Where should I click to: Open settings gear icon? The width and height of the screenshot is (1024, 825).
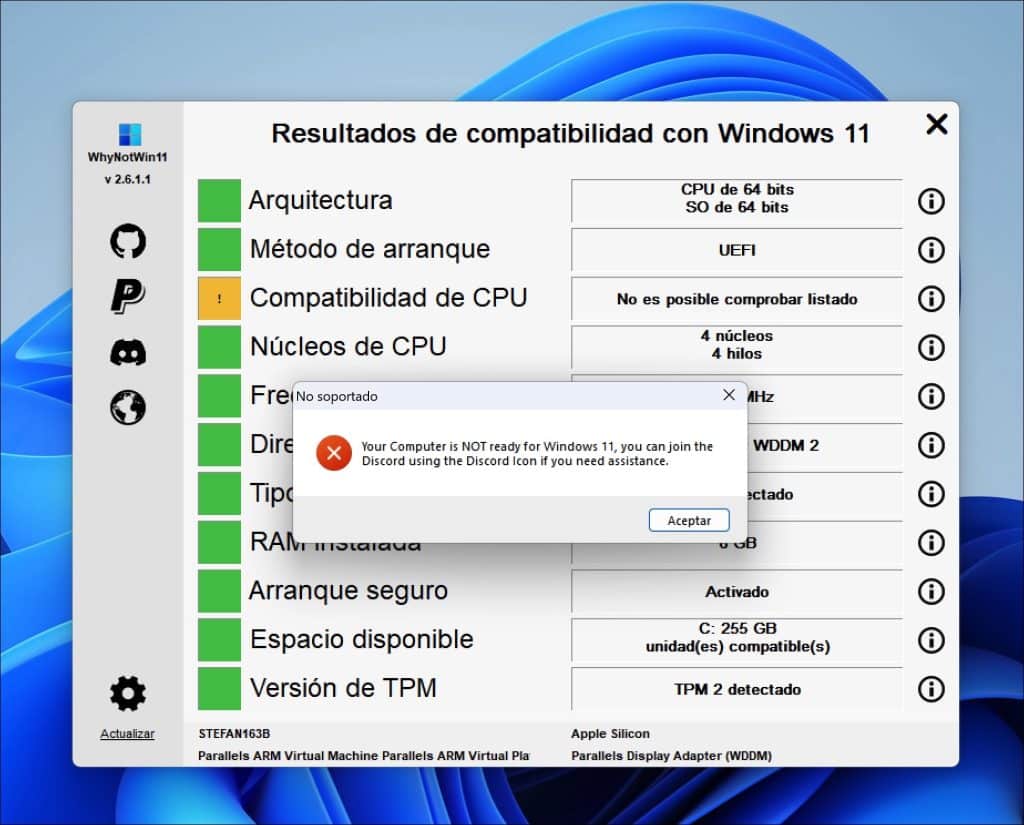(128, 694)
